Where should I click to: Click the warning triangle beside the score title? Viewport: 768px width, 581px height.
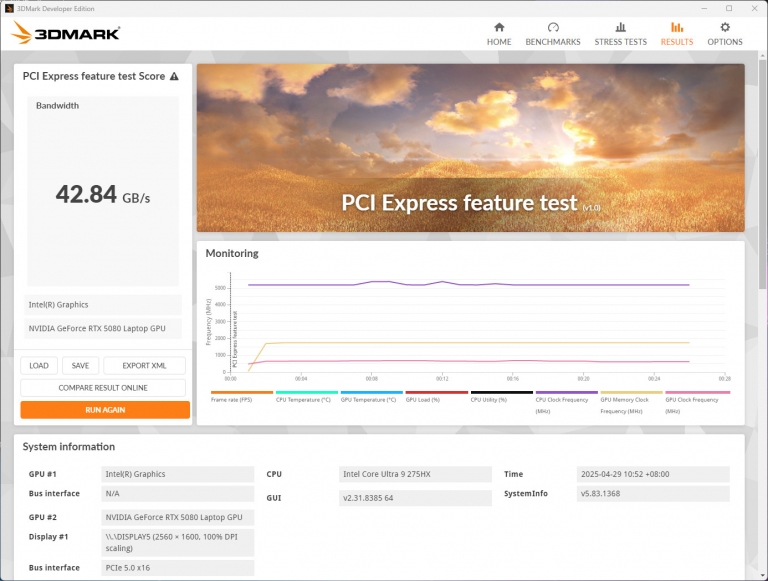click(x=174, y=76)
